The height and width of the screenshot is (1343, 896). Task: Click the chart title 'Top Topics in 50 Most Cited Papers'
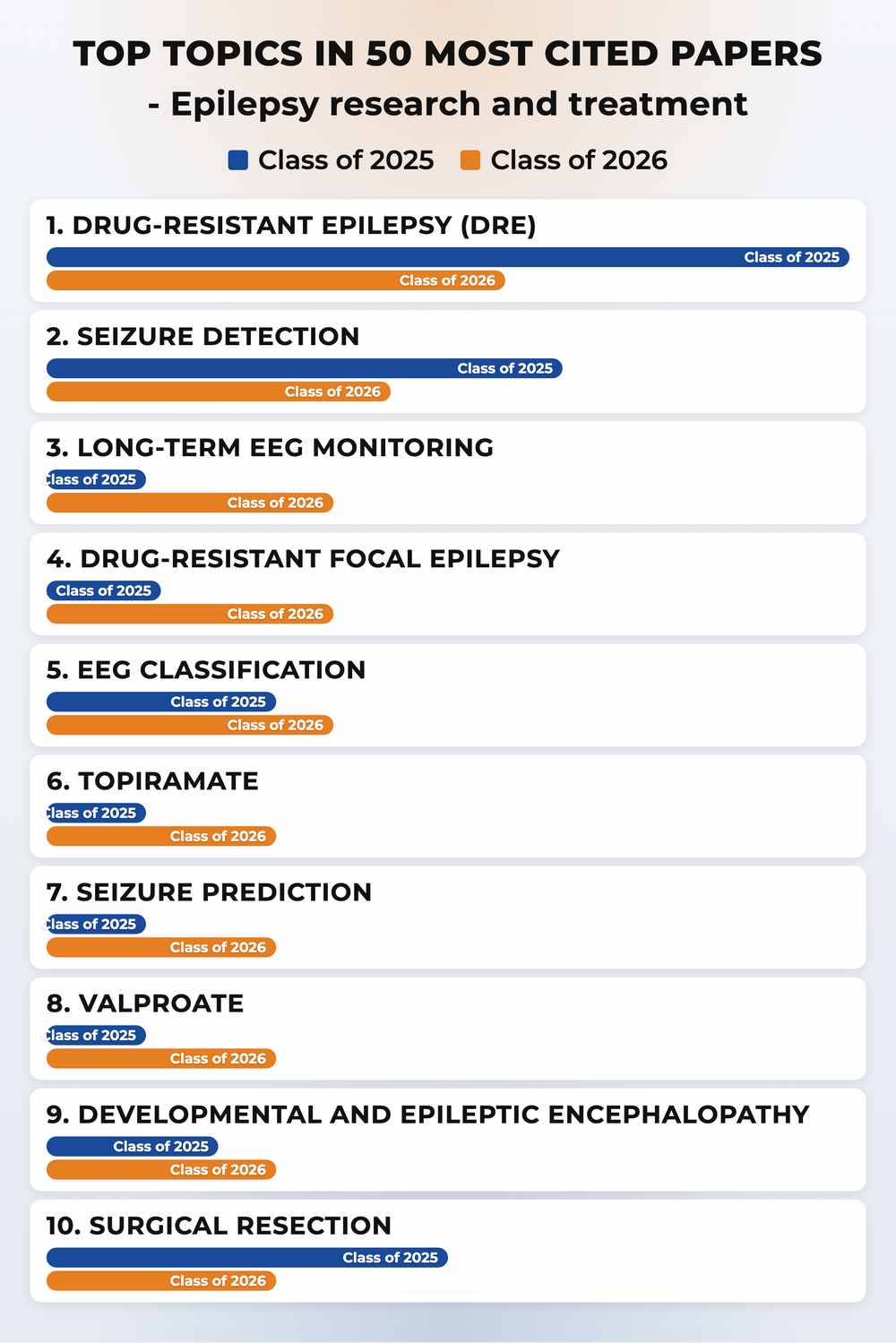click(448, 54)
